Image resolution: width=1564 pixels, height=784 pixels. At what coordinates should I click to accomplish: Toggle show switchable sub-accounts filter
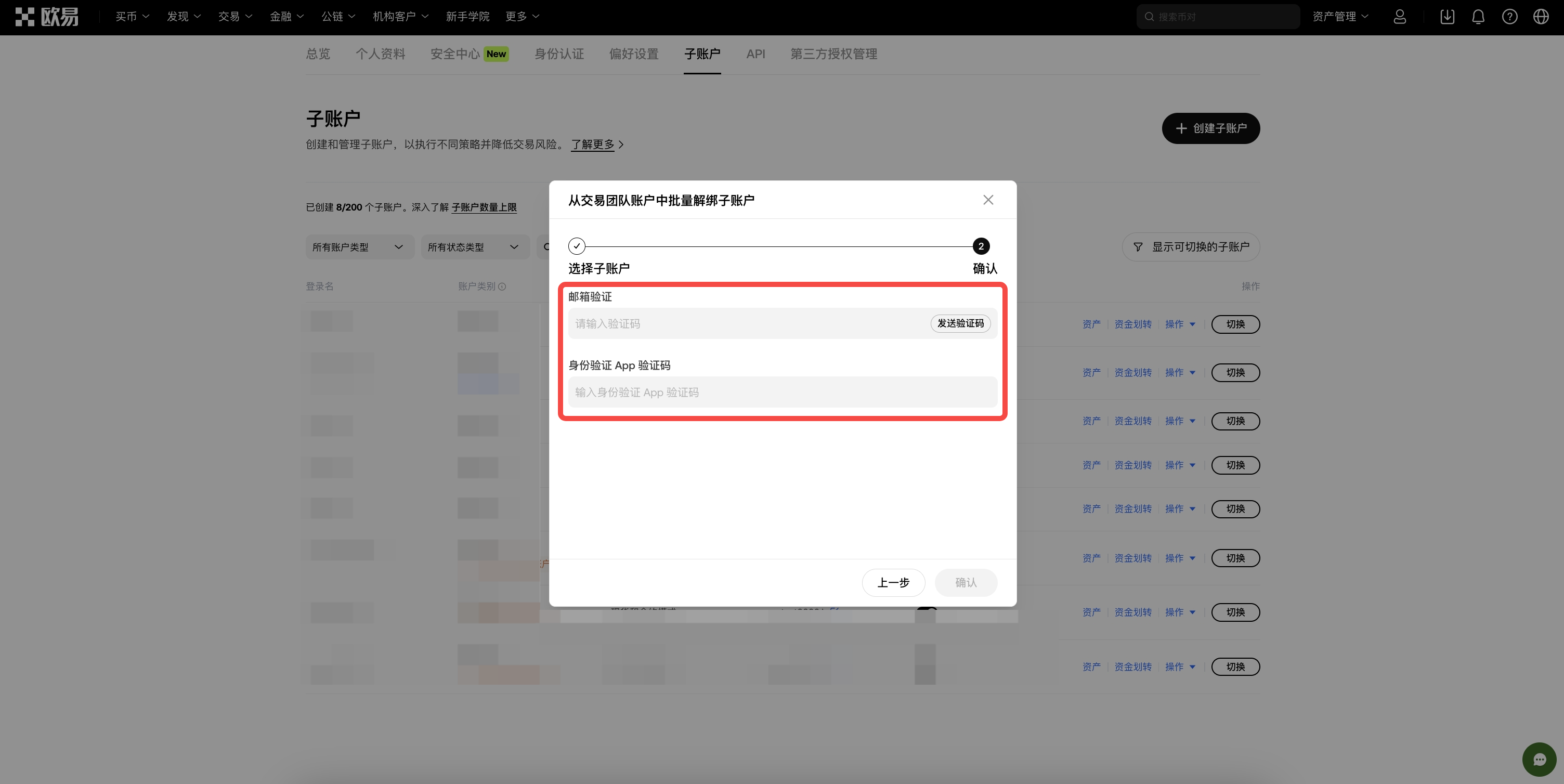1191,247
